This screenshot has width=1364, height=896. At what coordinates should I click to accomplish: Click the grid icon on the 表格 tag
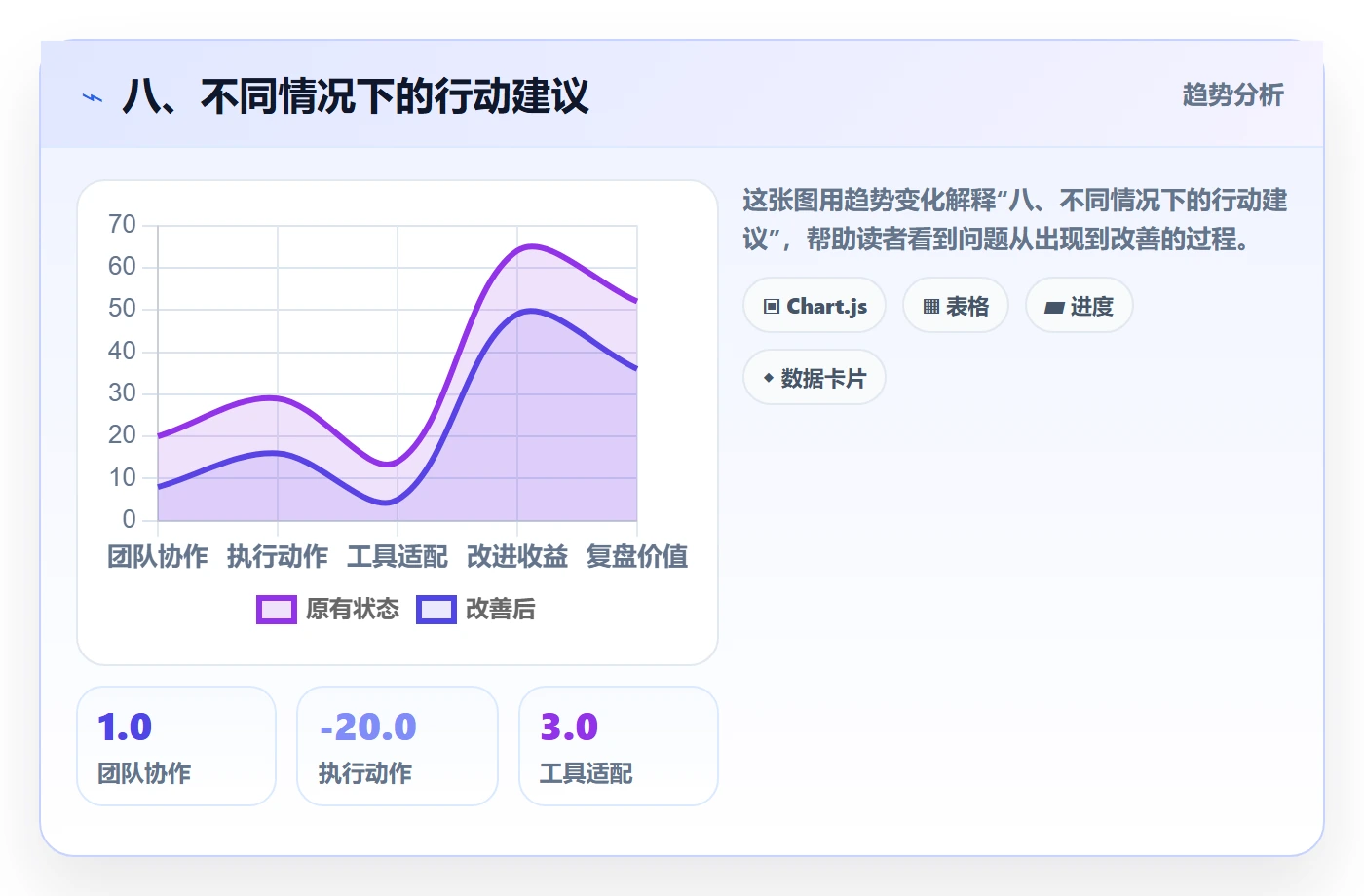click(x=931, y=307)
